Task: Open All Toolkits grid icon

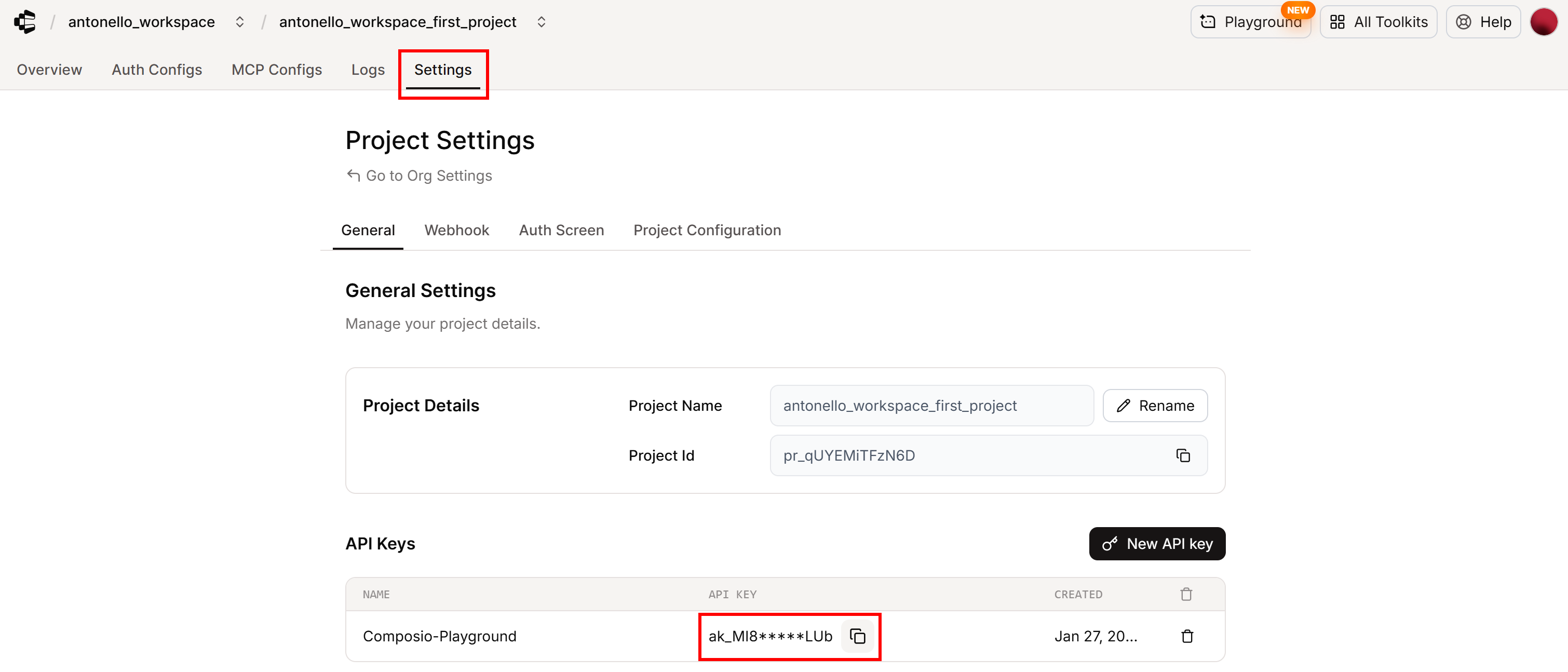Action: (1338, 21)
